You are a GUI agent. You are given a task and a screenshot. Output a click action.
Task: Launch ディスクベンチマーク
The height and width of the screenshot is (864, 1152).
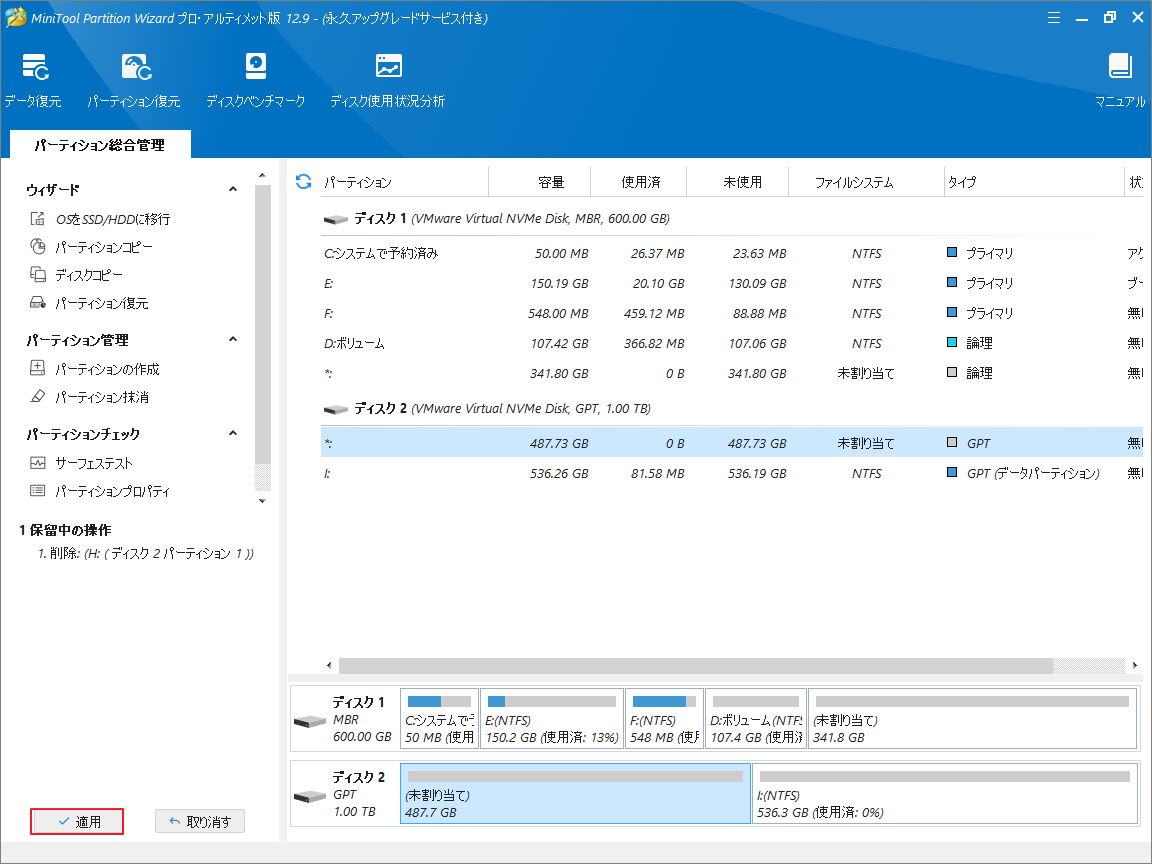(x=256, y=80)
